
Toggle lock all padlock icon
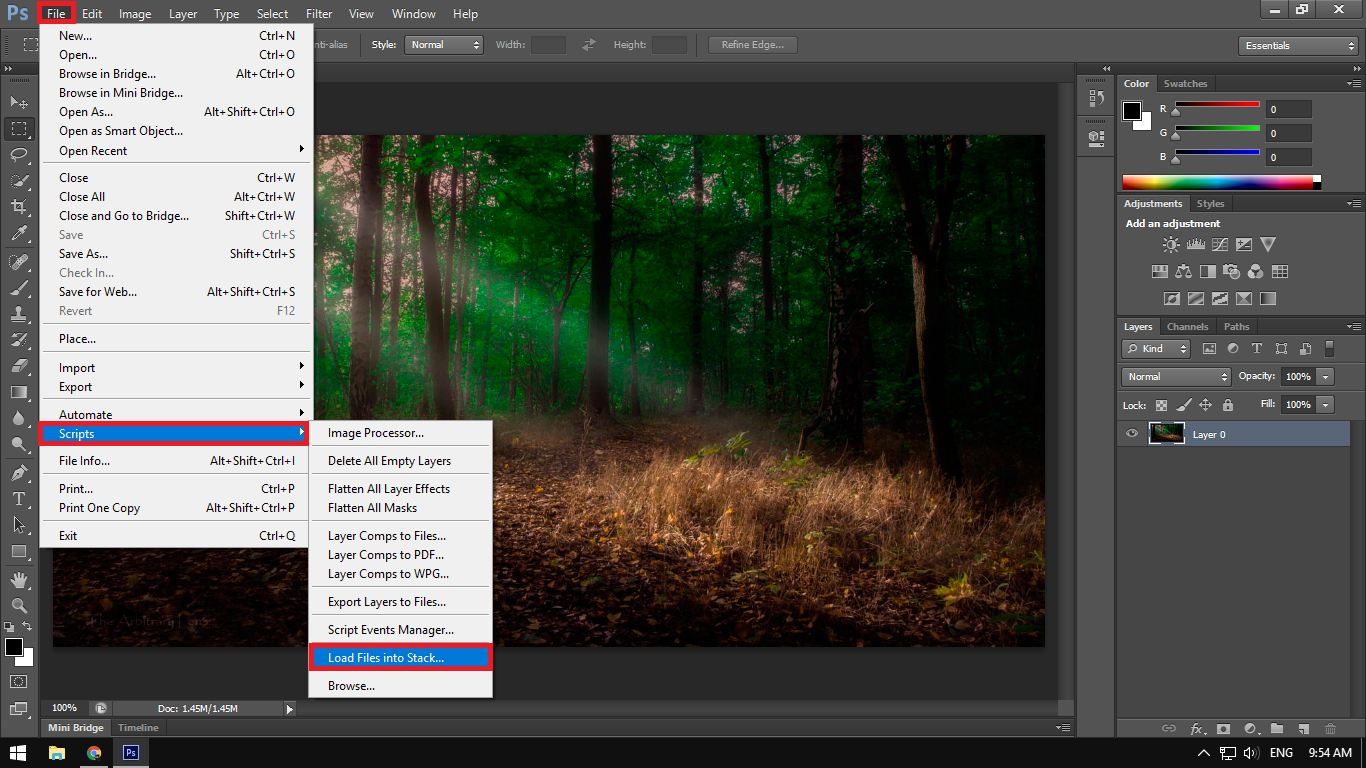pyautogui.click(x=1227, y=405)
